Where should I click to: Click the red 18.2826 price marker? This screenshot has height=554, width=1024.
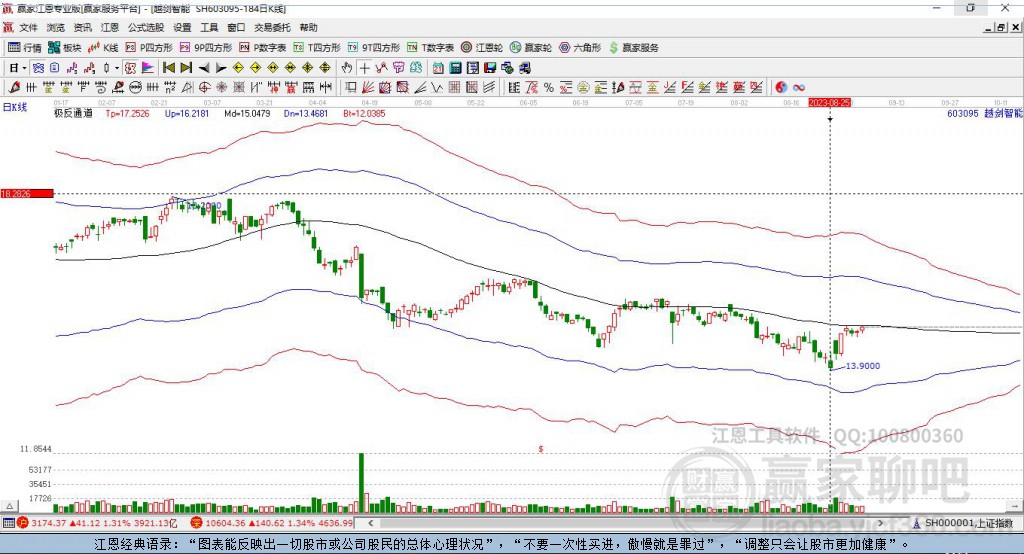point(27,193)
